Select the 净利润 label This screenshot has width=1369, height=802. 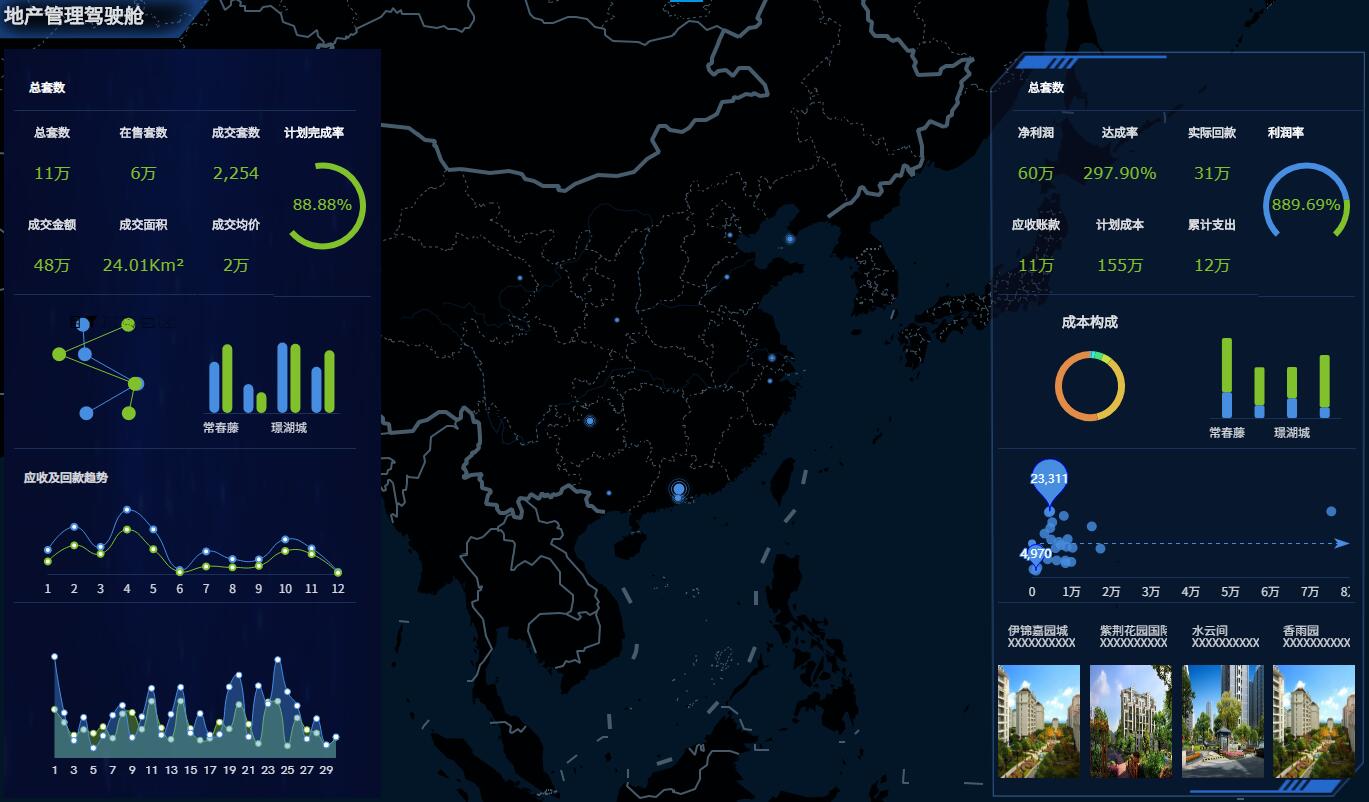coord(1036,133)
